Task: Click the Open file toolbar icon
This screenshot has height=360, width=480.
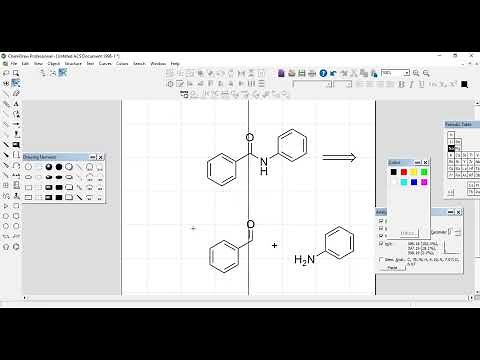Action: (x=292, y=73)
